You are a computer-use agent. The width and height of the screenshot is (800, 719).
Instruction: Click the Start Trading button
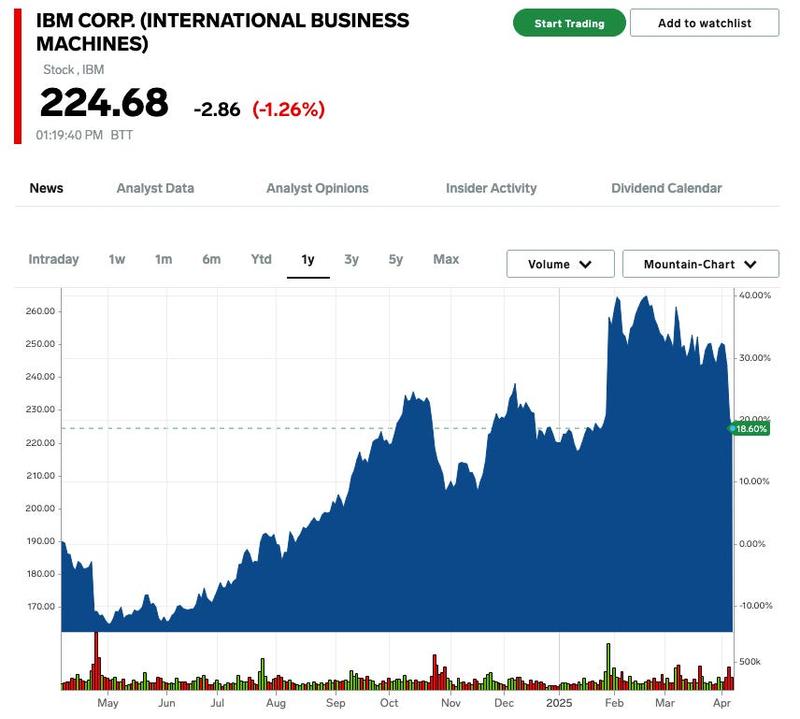[569, 23]
